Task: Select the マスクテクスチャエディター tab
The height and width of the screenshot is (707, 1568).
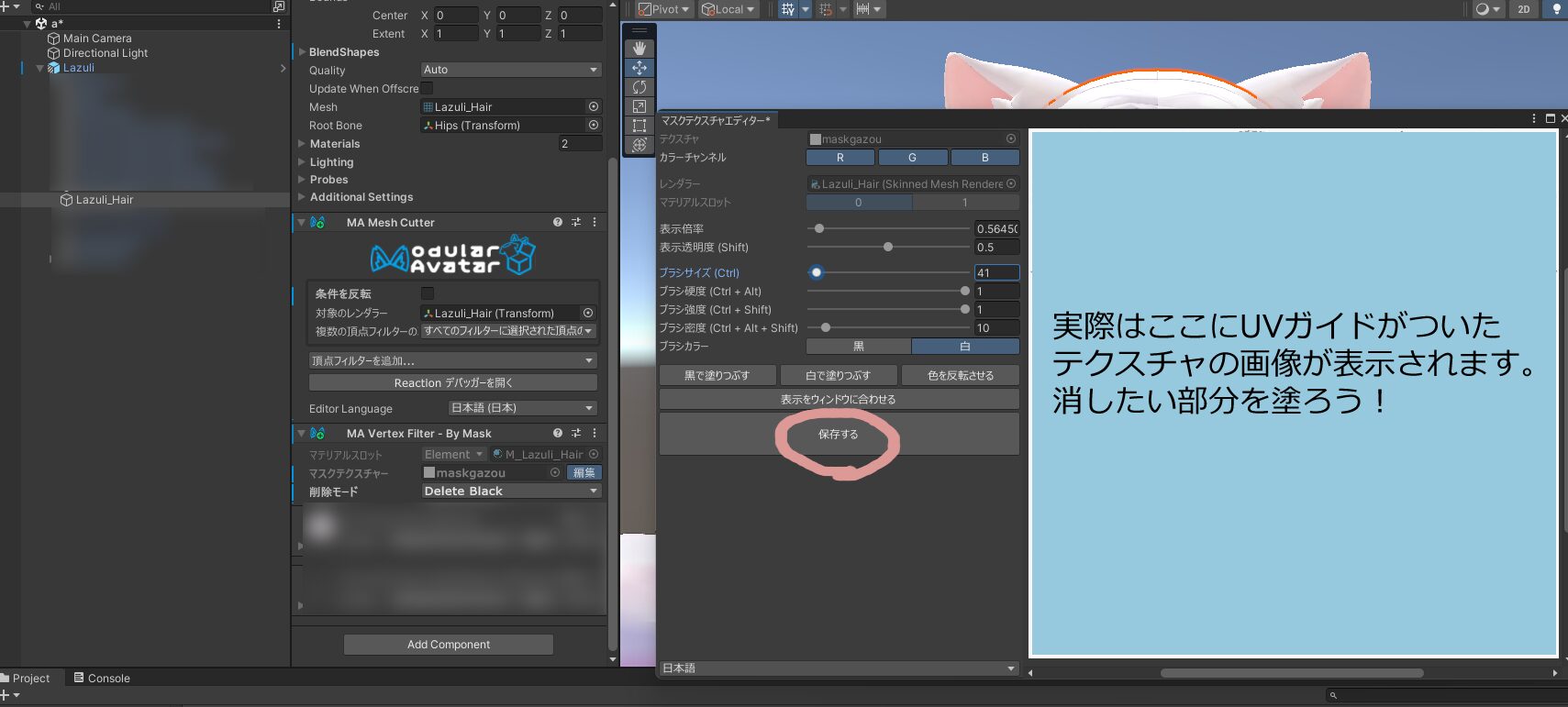Action: [x=716, y=120]
